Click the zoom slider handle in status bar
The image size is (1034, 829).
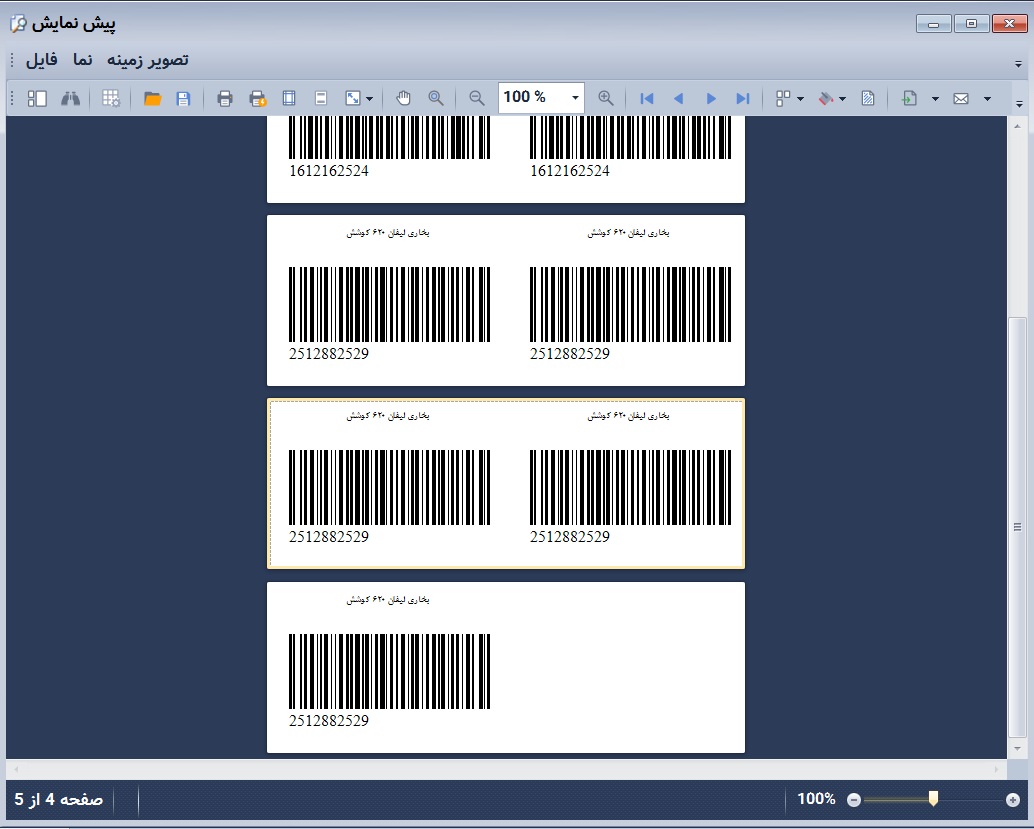tap(933, 798)
